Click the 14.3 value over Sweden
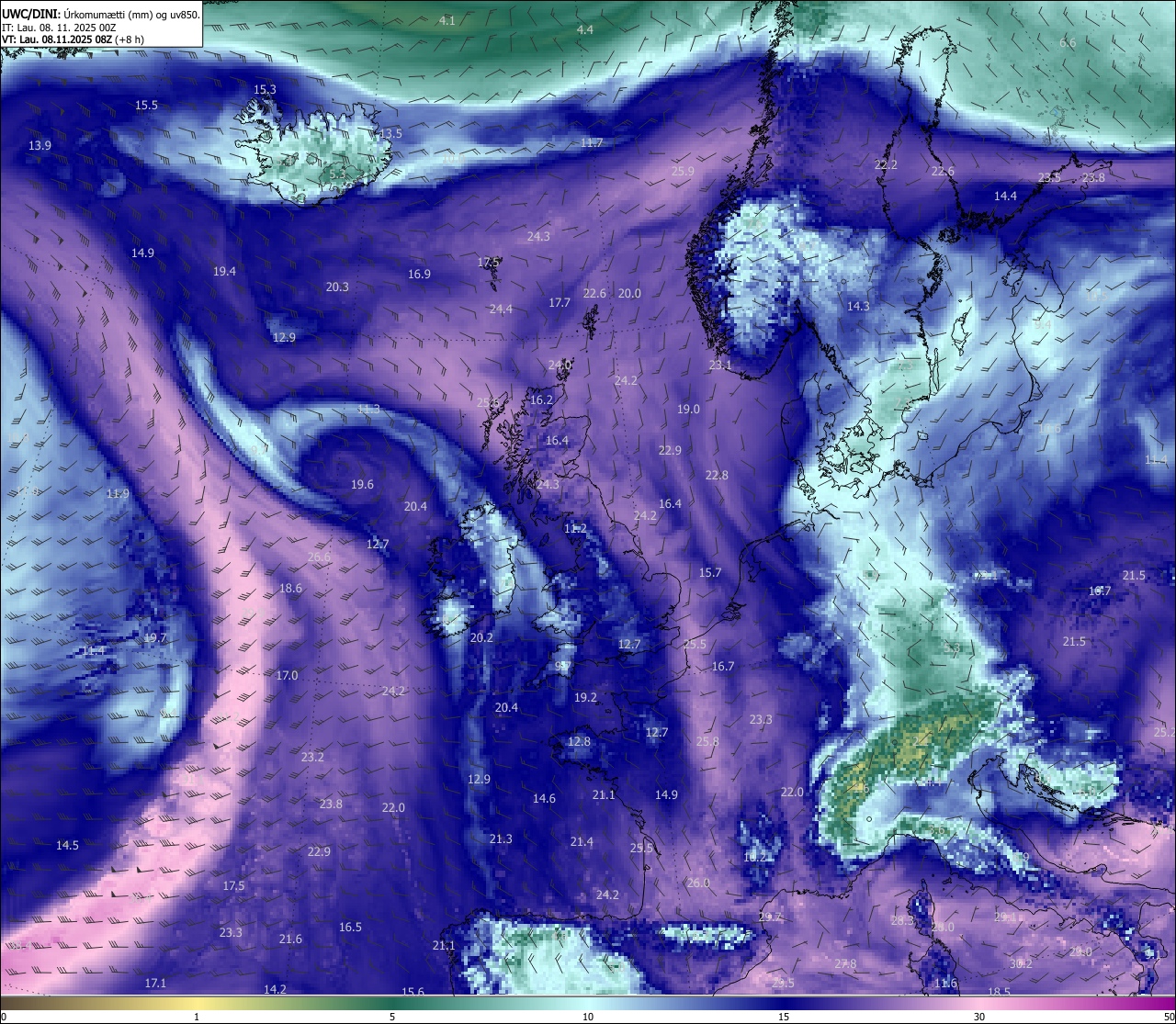1176x1024 pixels. coord(858,307)
